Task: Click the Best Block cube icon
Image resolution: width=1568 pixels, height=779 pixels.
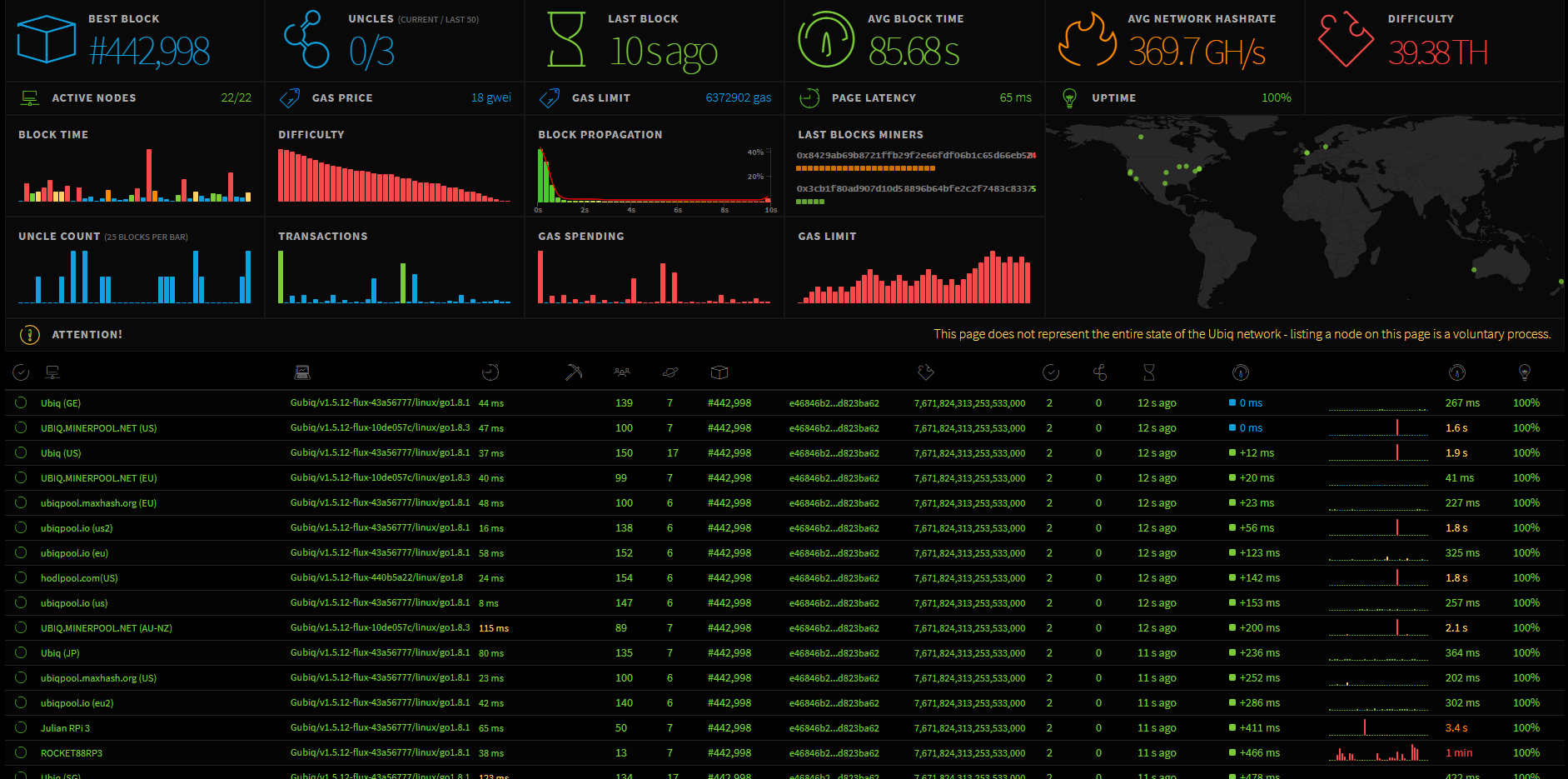Action: point(46,39)
